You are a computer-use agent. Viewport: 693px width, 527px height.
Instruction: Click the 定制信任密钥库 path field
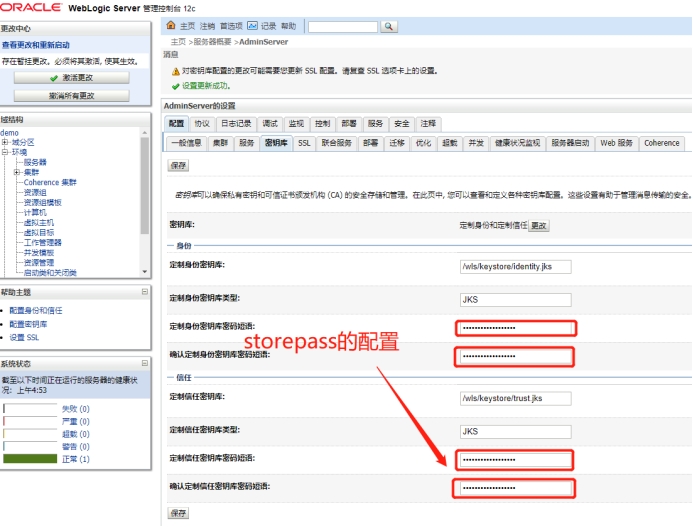[515, 398]
